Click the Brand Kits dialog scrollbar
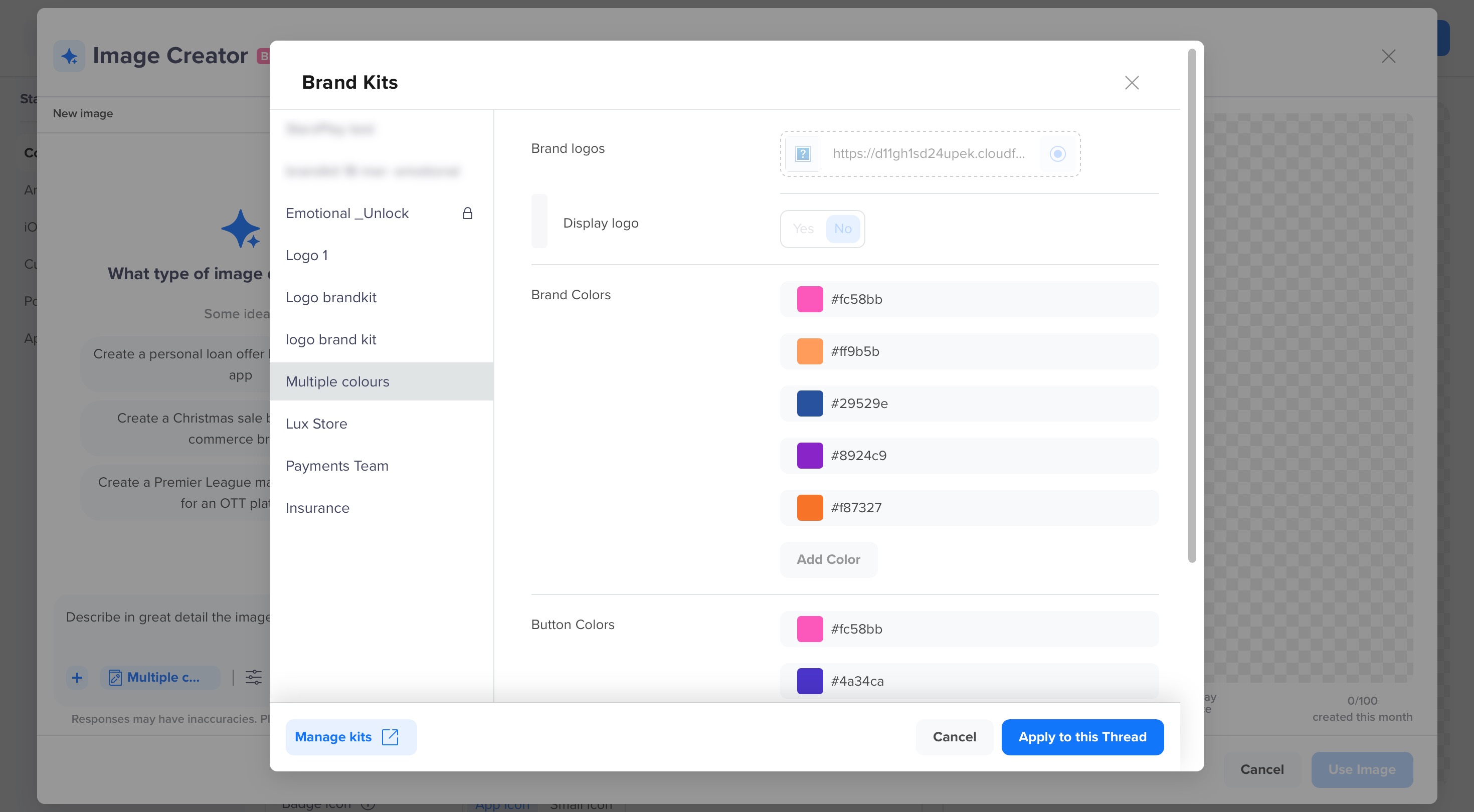Viewport: 1474px width, 812px height. tap(1192, 306)
